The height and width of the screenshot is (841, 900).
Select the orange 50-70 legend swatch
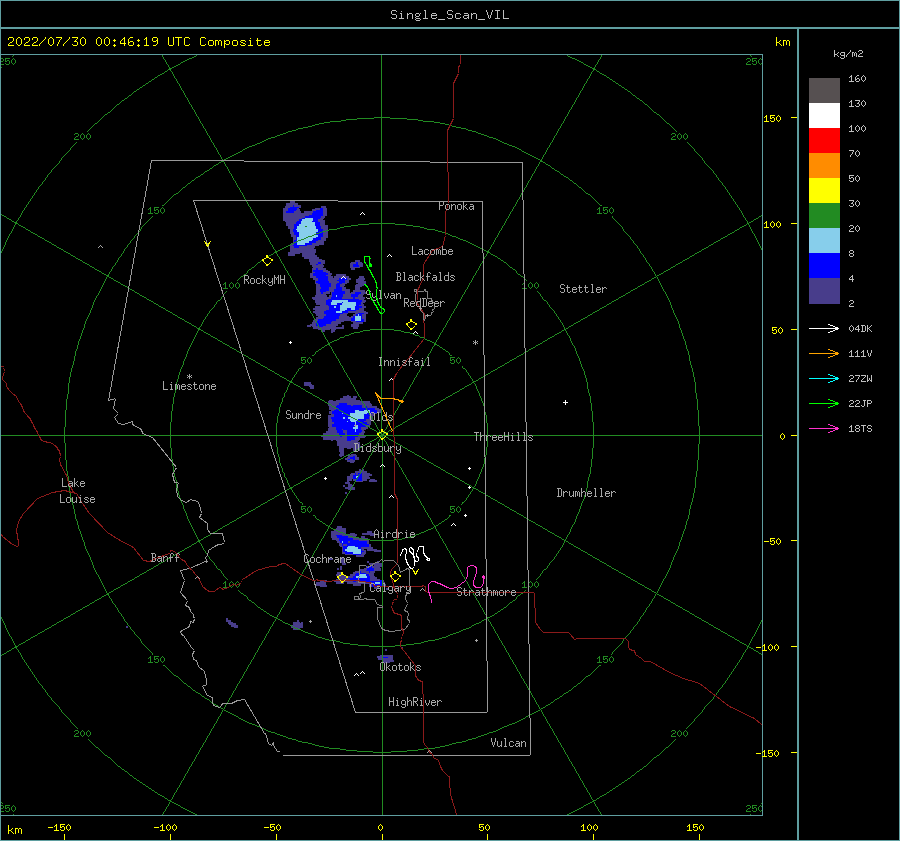coord(824,166)
